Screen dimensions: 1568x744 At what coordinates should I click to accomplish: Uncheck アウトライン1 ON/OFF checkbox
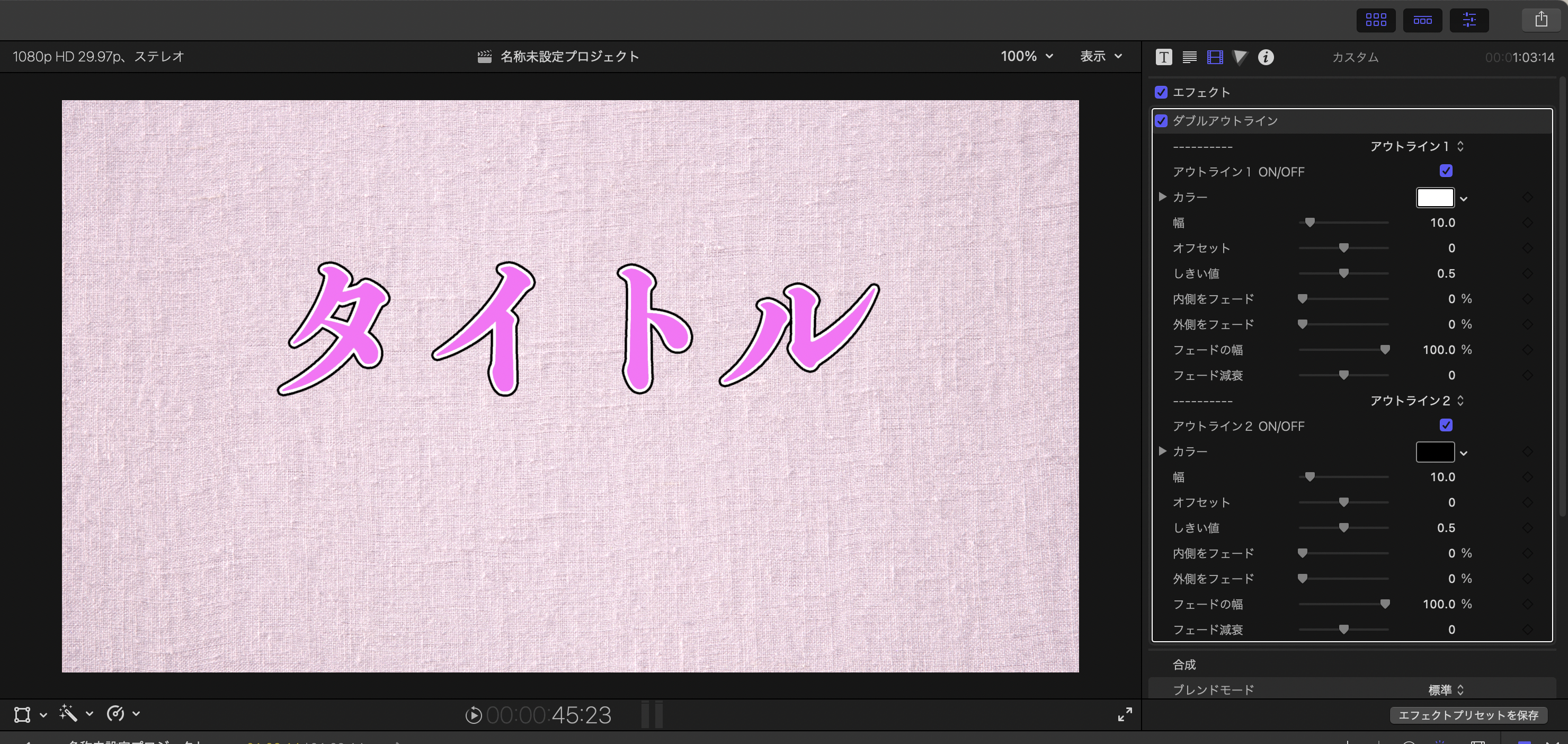pos(1446,171)
